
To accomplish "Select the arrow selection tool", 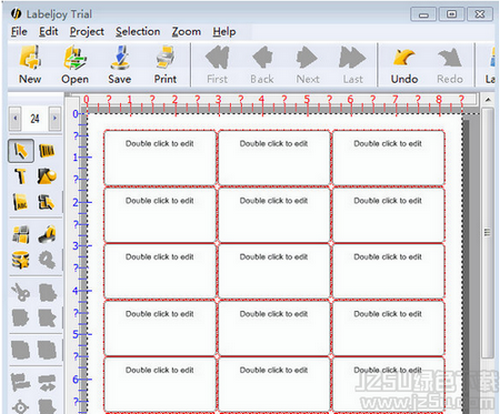I will click(21, 151).
